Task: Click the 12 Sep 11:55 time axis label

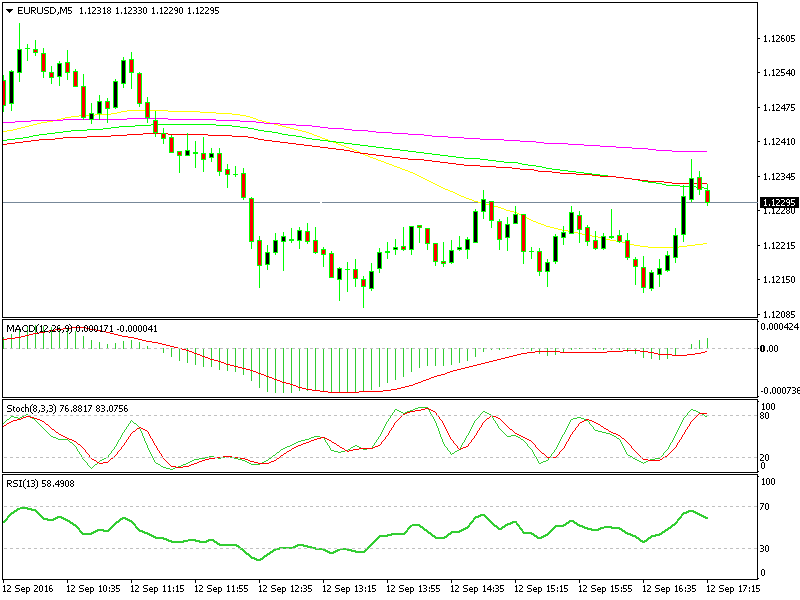Action: tap(221, 589)
